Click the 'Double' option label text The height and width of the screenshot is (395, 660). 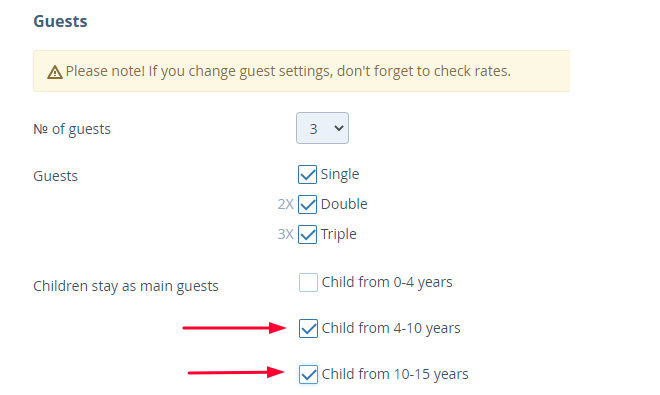[344, 204]
